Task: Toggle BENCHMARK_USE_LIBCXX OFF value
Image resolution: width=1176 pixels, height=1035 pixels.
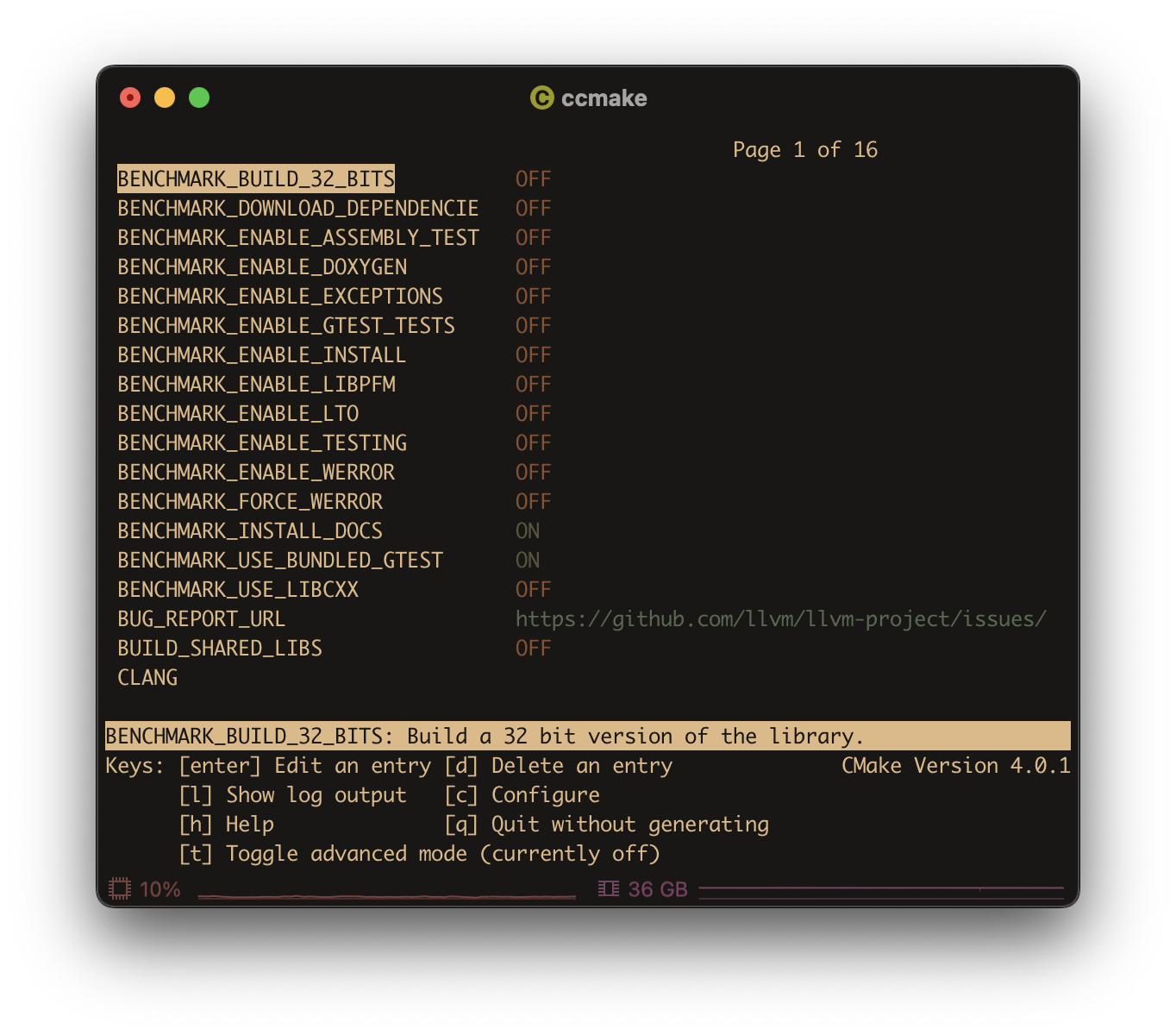Action: pyautogui.click(x=533, y=589)
